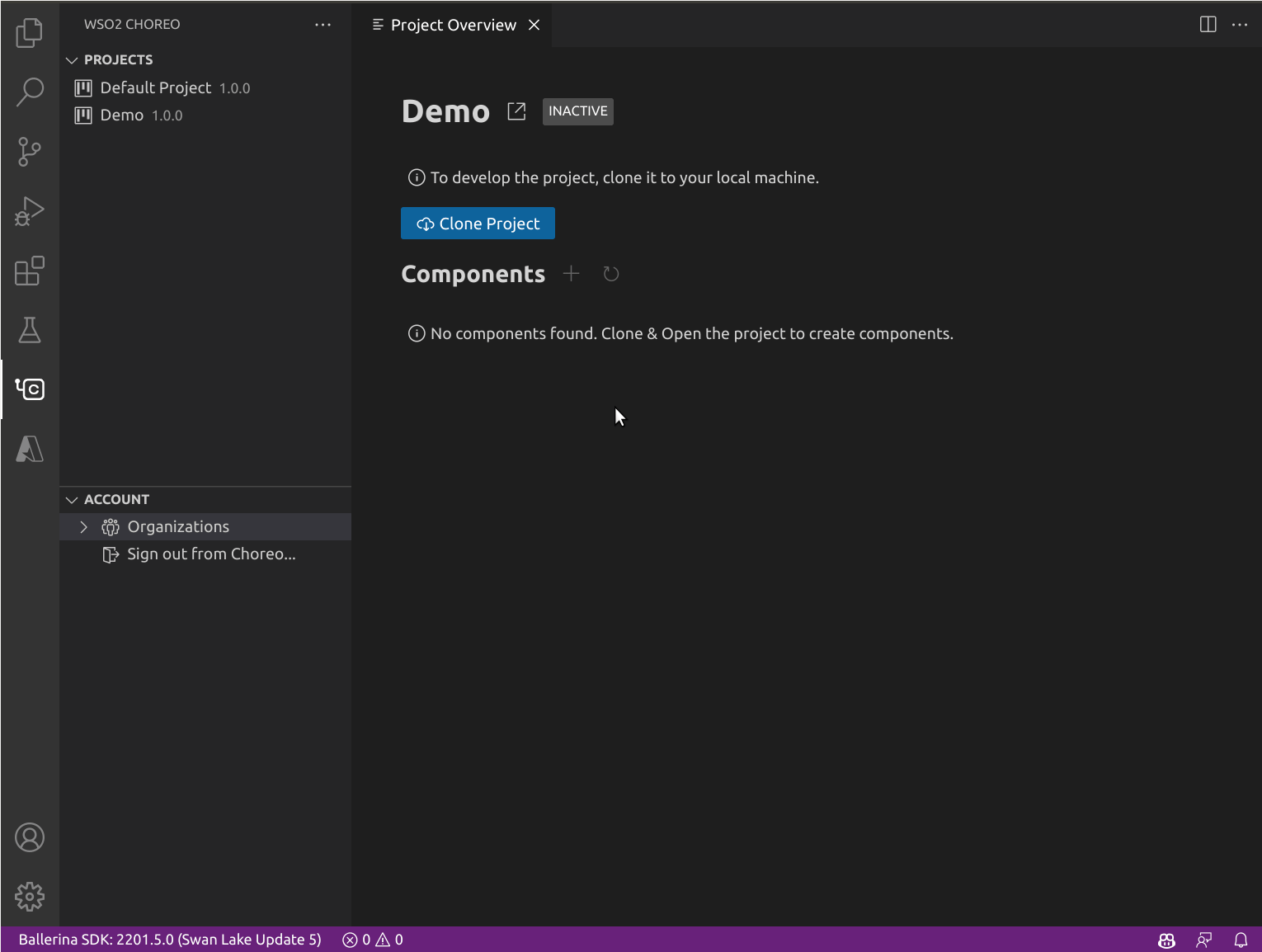The width and height of the screenshot is (1262, 952).
Task: Click the Clone Project button
Action: pos(478,224)
